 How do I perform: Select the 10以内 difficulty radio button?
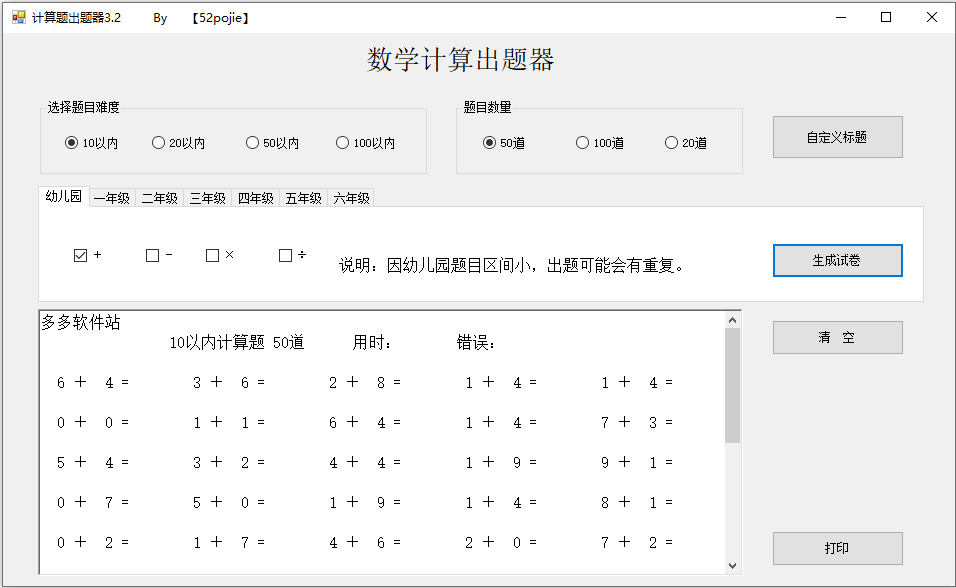[x=91, y=143]
